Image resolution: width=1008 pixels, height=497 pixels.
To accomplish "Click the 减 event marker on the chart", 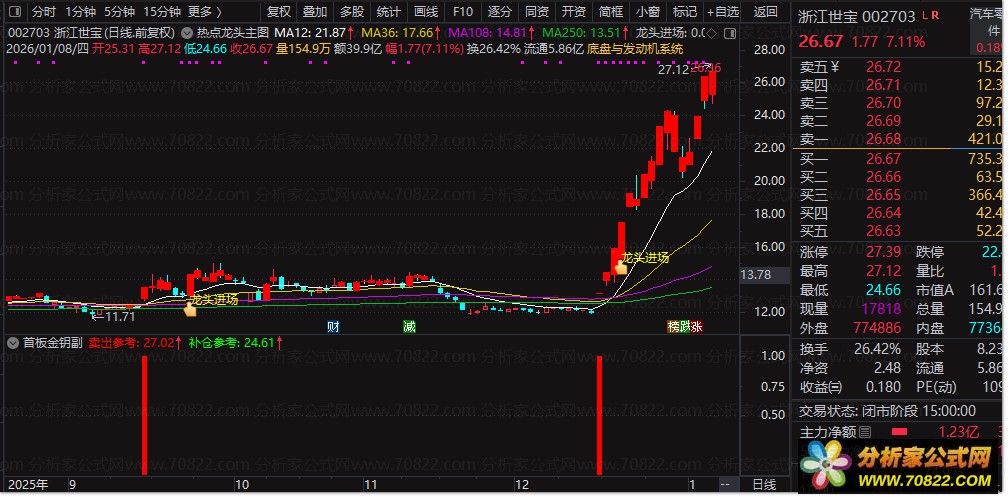I will click(409, 327).
